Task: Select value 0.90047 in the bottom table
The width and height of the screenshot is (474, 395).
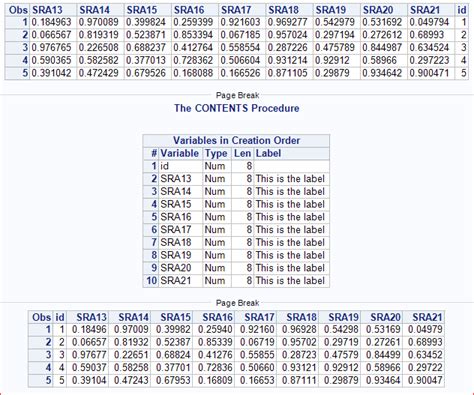Action: click(x=425, y=380)
